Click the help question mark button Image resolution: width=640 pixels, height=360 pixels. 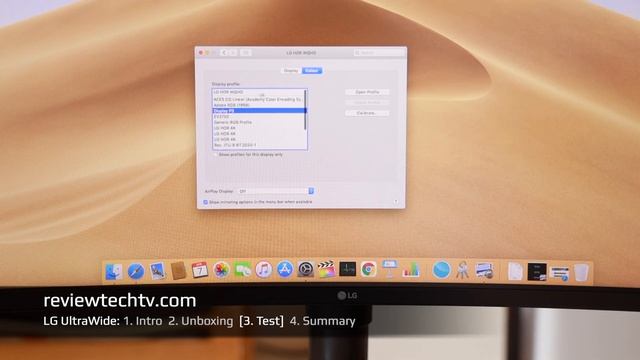[x=396, y=202]
